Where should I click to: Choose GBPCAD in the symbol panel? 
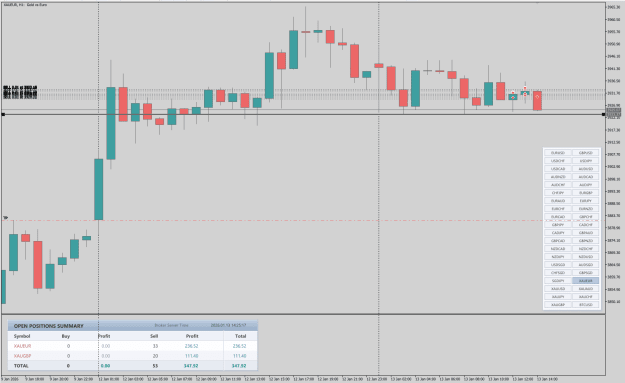click(x=558, y=240)
